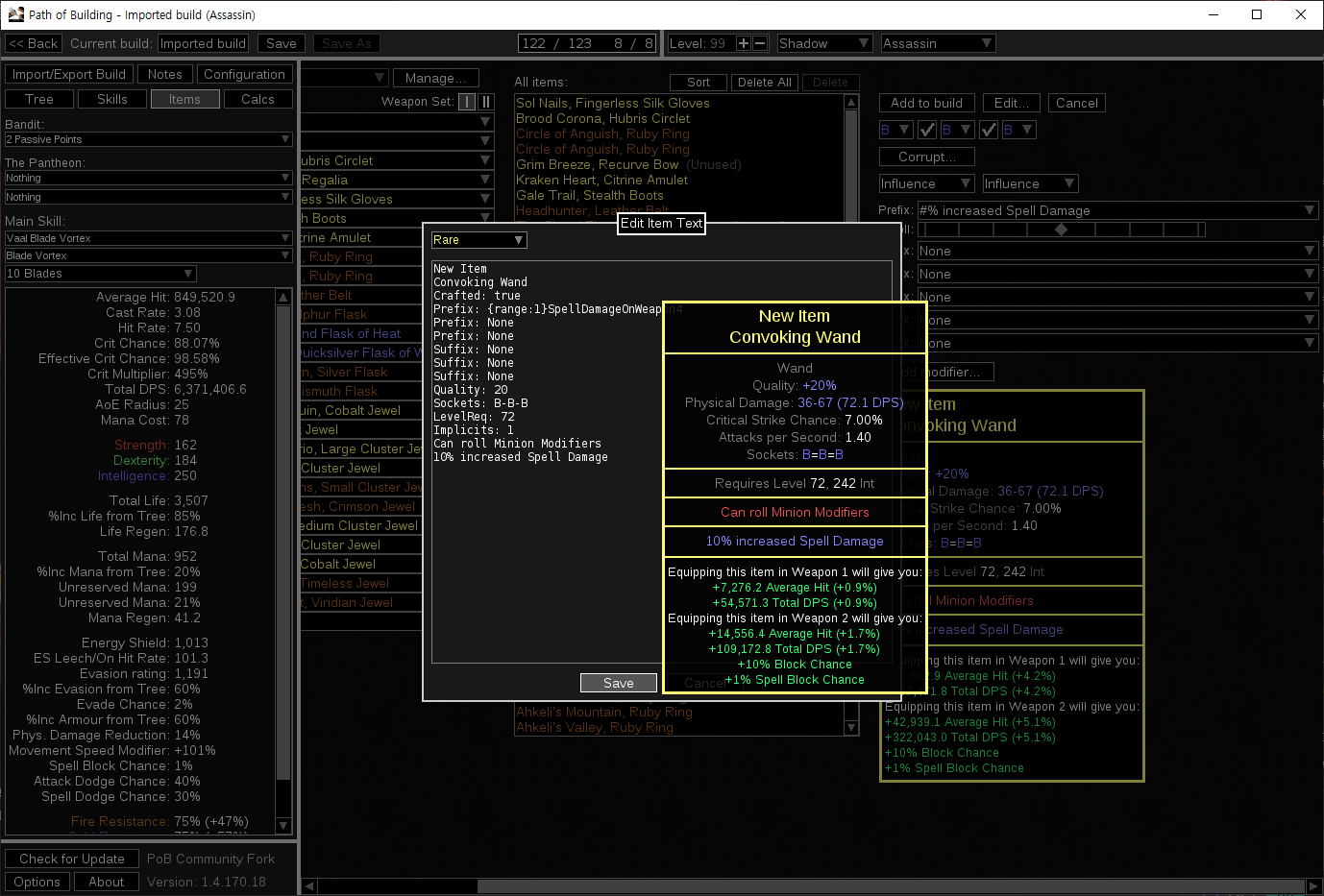
Task: Adjust the prefix roll slider handle
Action: click(1061, 230)
